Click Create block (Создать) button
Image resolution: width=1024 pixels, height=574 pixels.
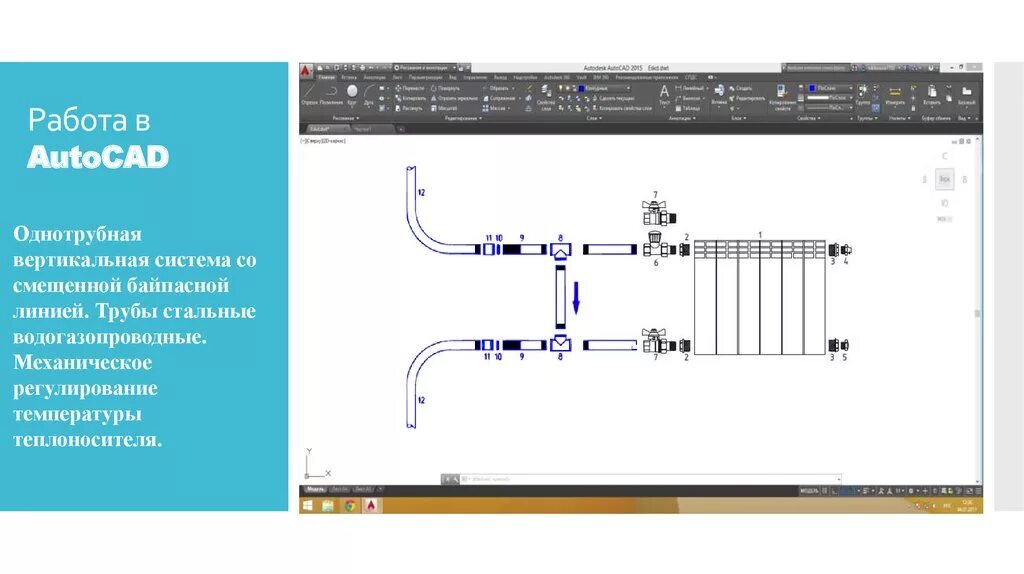click(741, 88)
